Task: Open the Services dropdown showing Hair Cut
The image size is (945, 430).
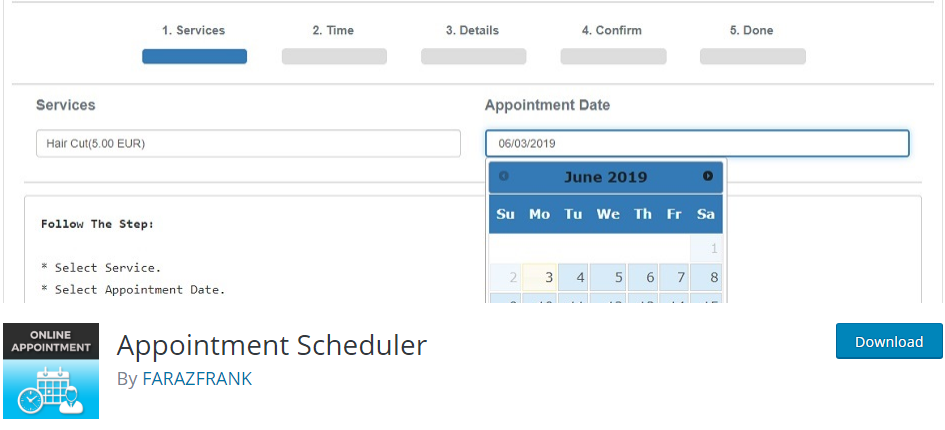Action: (248, 143)
